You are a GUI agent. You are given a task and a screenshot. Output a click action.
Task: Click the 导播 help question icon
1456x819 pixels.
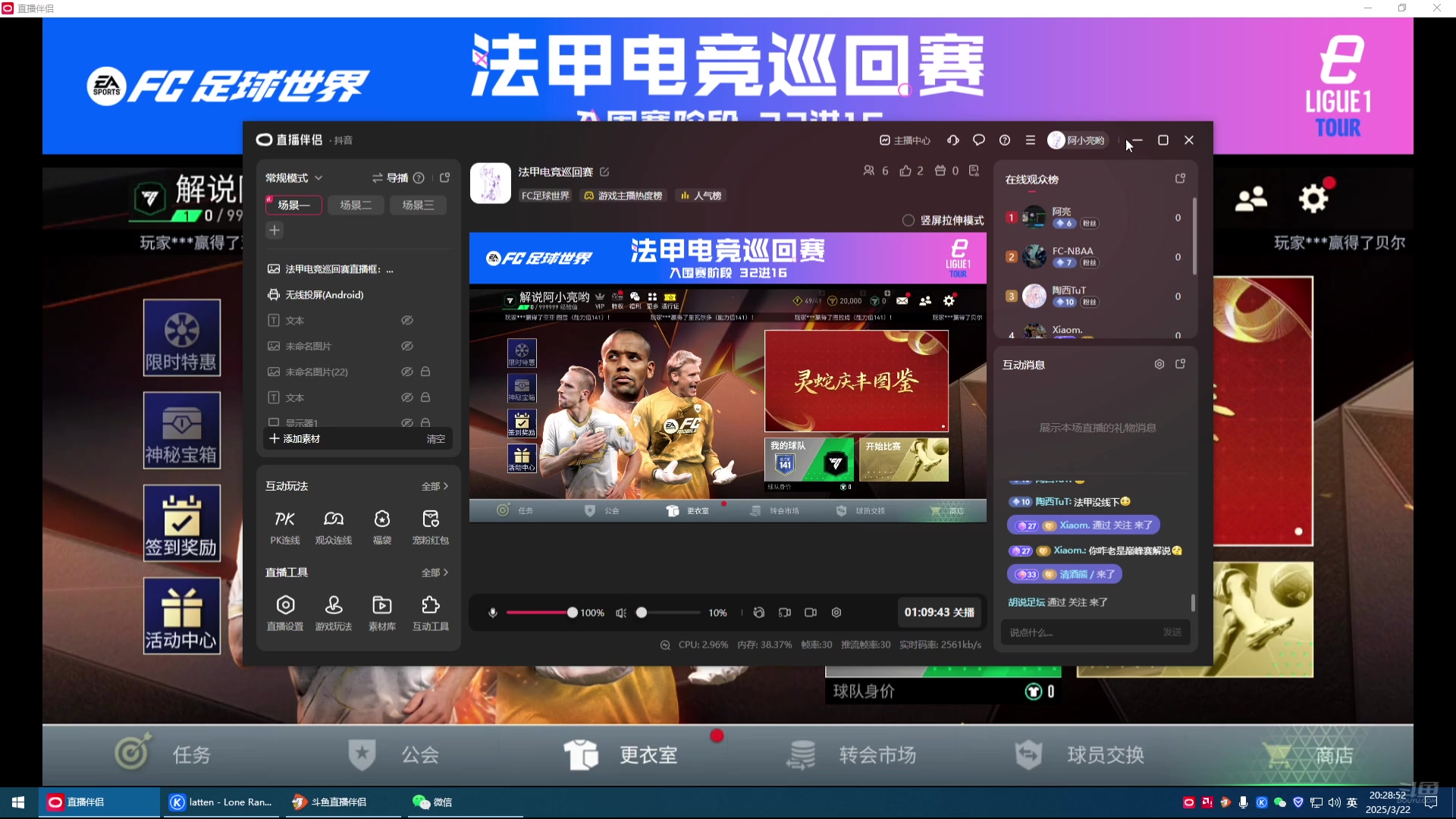[419, 178]
